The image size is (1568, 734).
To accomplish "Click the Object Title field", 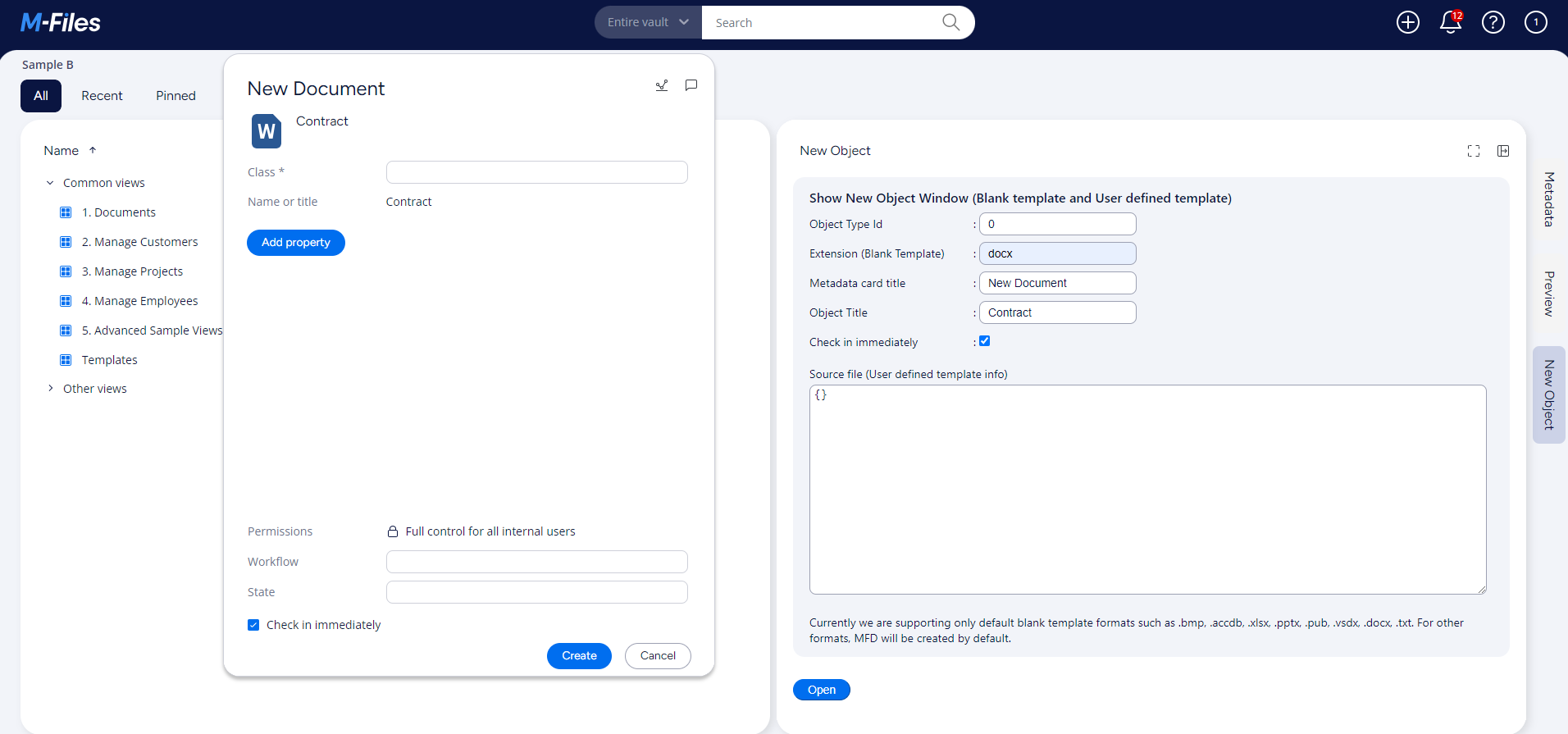I will click(x=1058, y=312).
